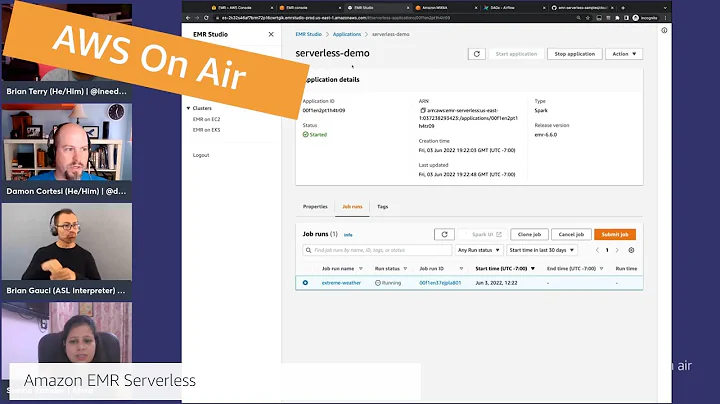Open EMR on EKS in sidebar
Viewport: 720px width, 404px height.
(206, 130)
